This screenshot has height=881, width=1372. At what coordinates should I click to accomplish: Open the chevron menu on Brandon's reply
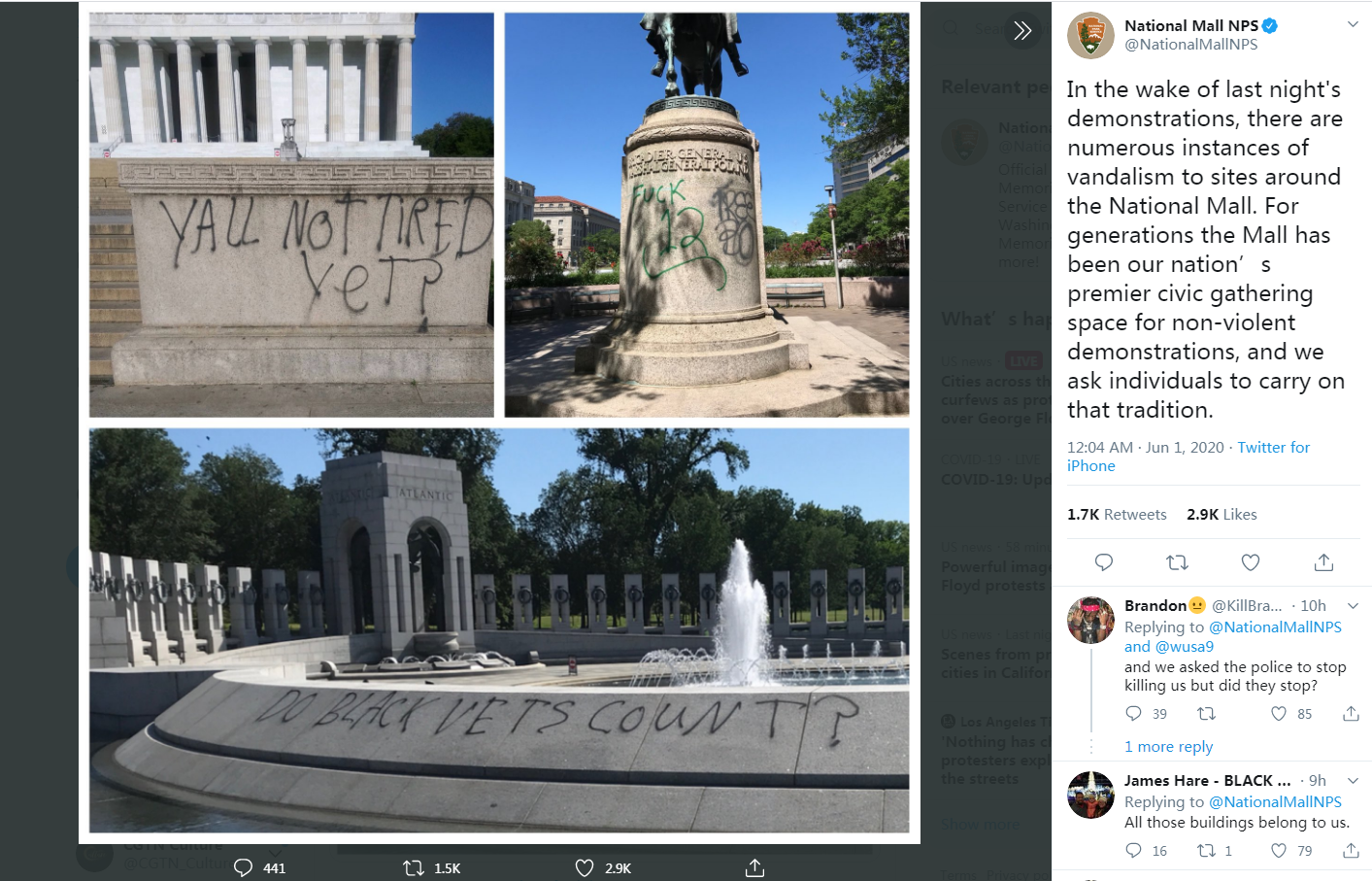coord(1353,606)
